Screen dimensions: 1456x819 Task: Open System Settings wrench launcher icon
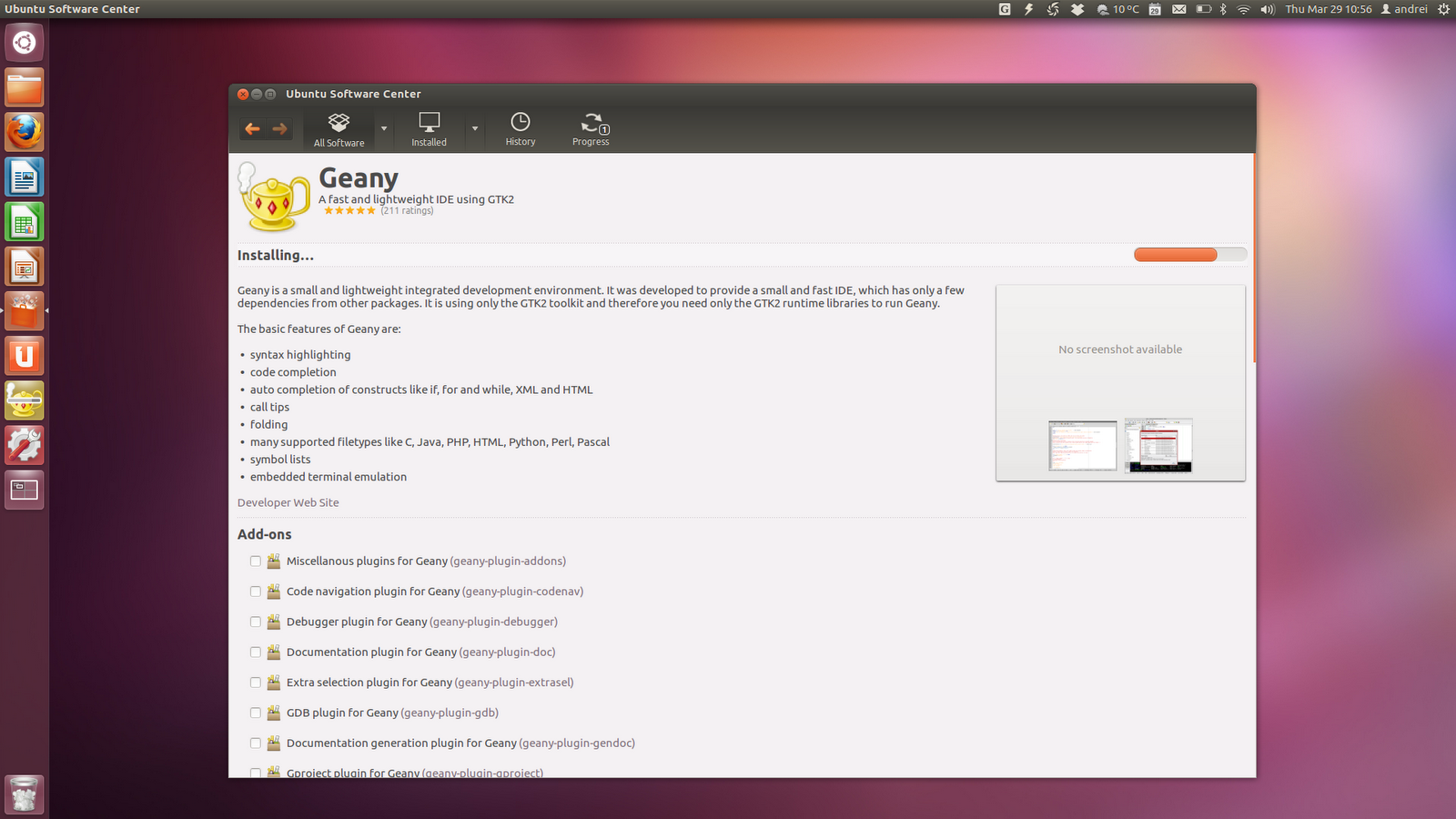(25, 444)
